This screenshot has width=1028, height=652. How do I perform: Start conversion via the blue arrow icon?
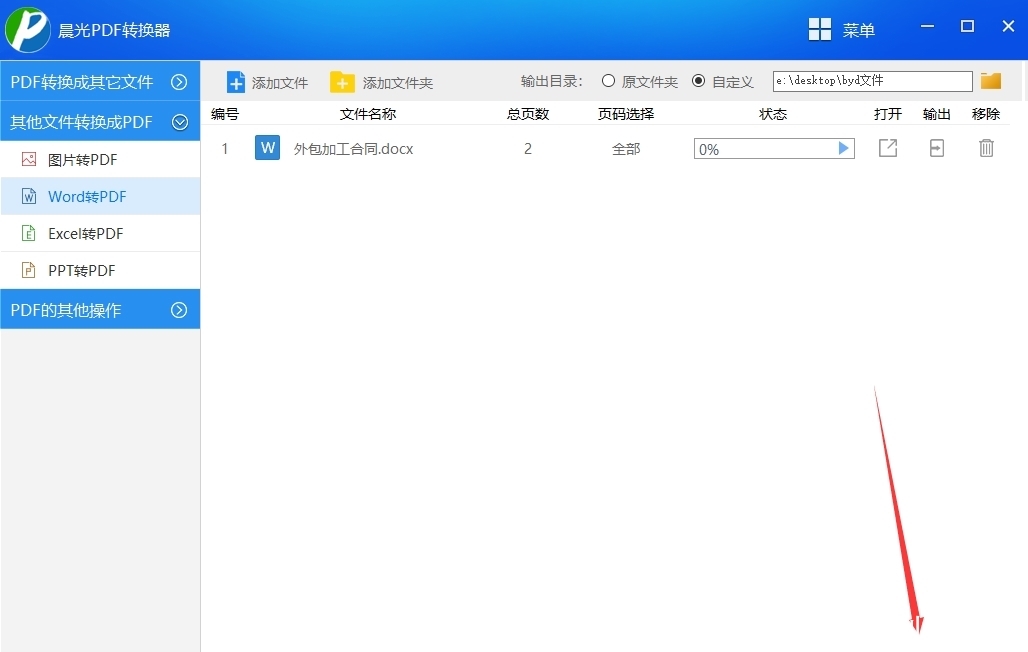(x=845, y=147)
